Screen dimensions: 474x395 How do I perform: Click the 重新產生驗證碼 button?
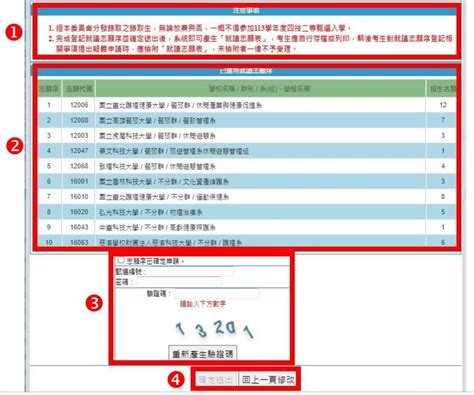(203, 354)
